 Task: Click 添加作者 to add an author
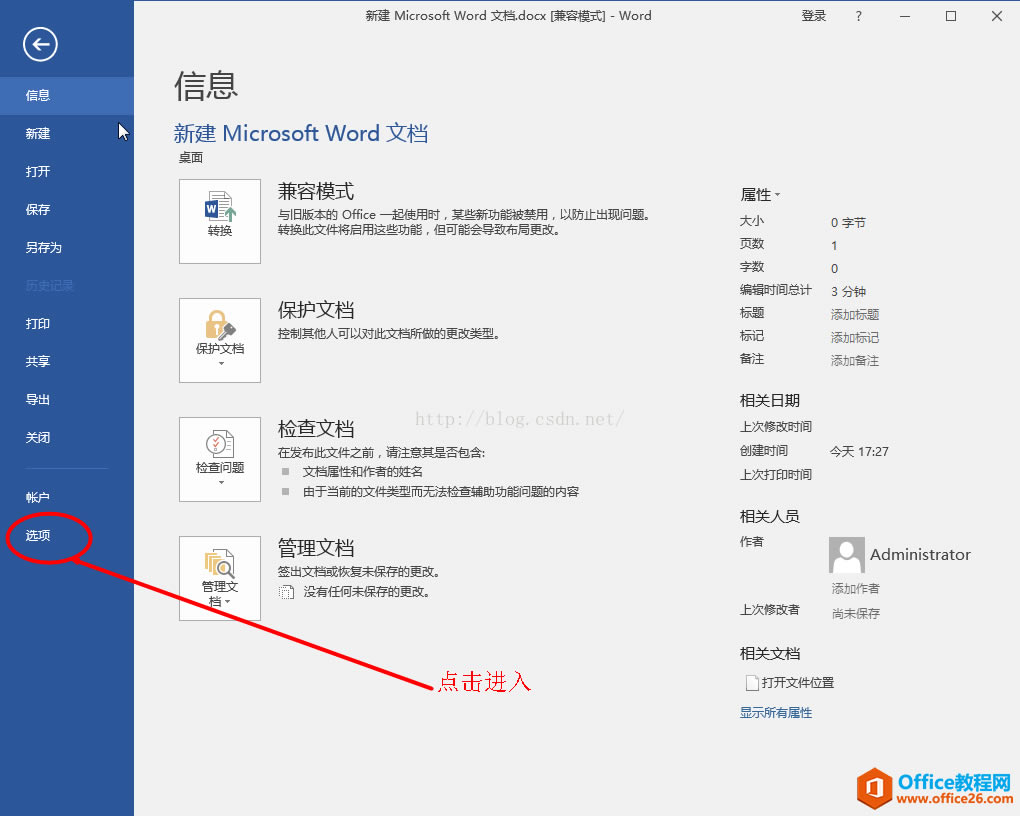point(855,589)
